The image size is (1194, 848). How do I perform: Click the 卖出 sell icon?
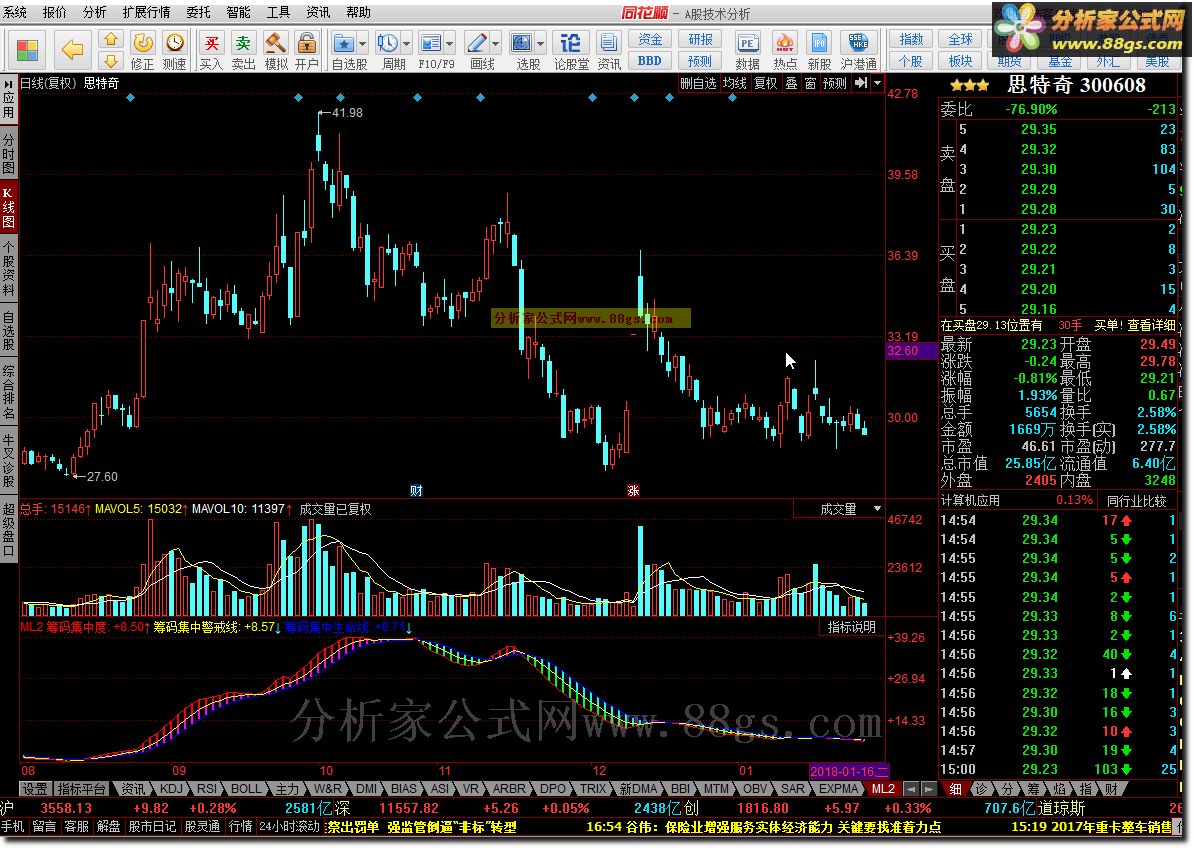(x=243, y=51)
